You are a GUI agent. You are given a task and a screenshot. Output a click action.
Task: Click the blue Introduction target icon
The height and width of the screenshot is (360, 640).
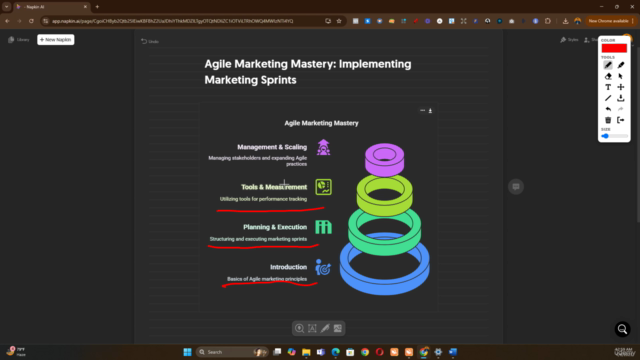click(x=323, y=267)
